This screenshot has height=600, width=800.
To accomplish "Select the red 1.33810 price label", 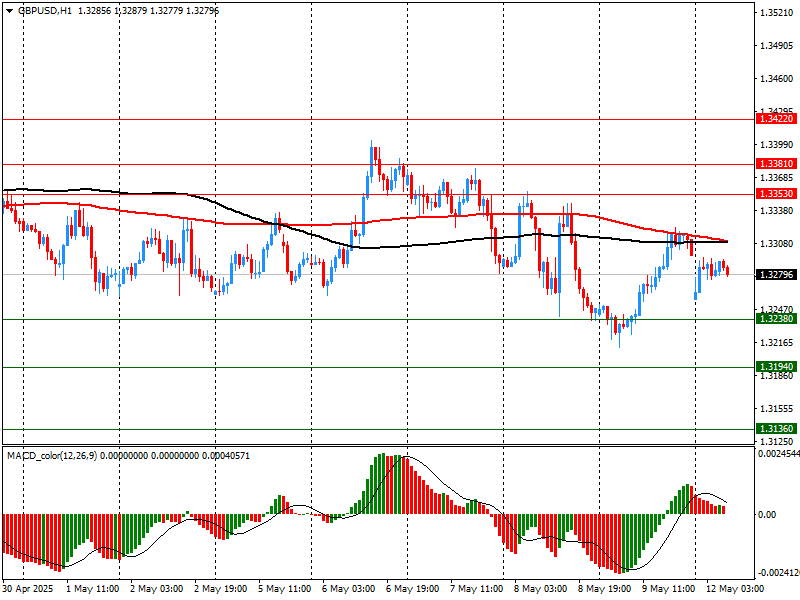I will (x=776, y=163).
